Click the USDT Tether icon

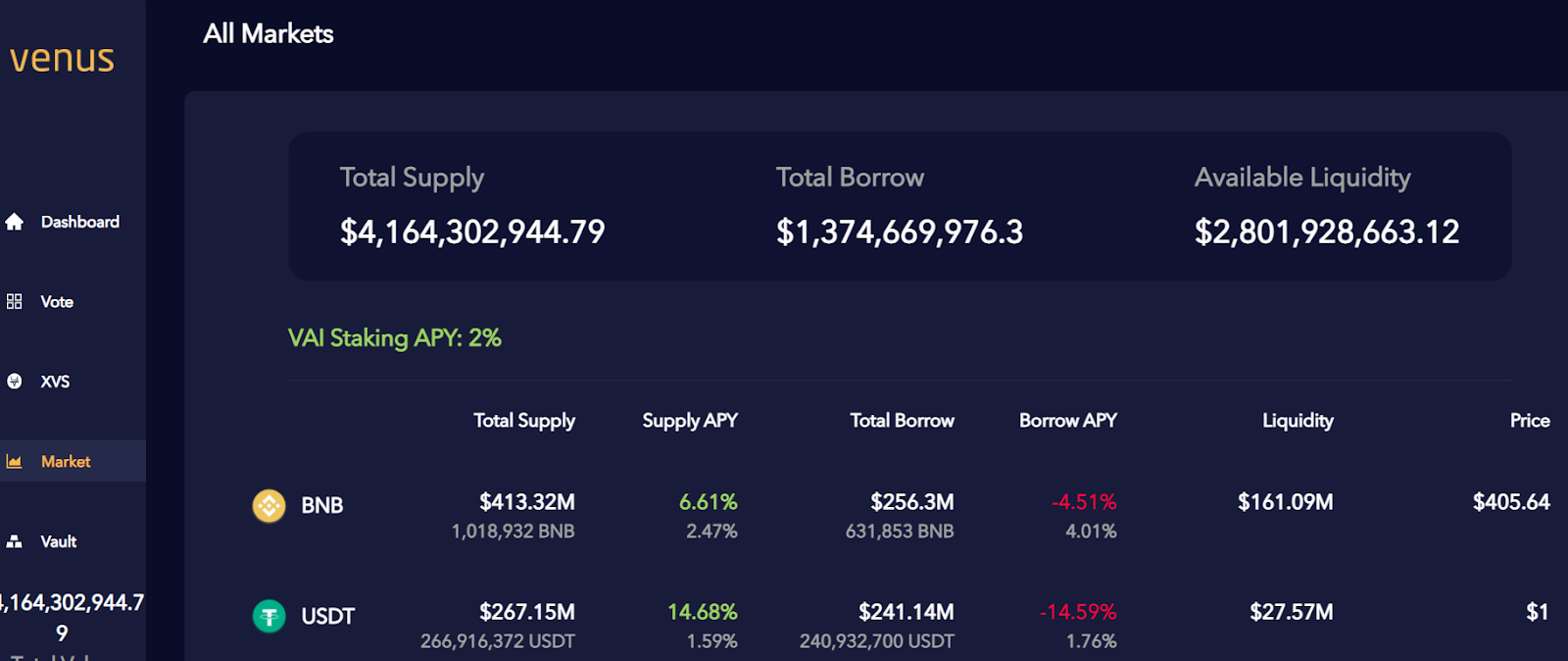(x=269, y=616)
